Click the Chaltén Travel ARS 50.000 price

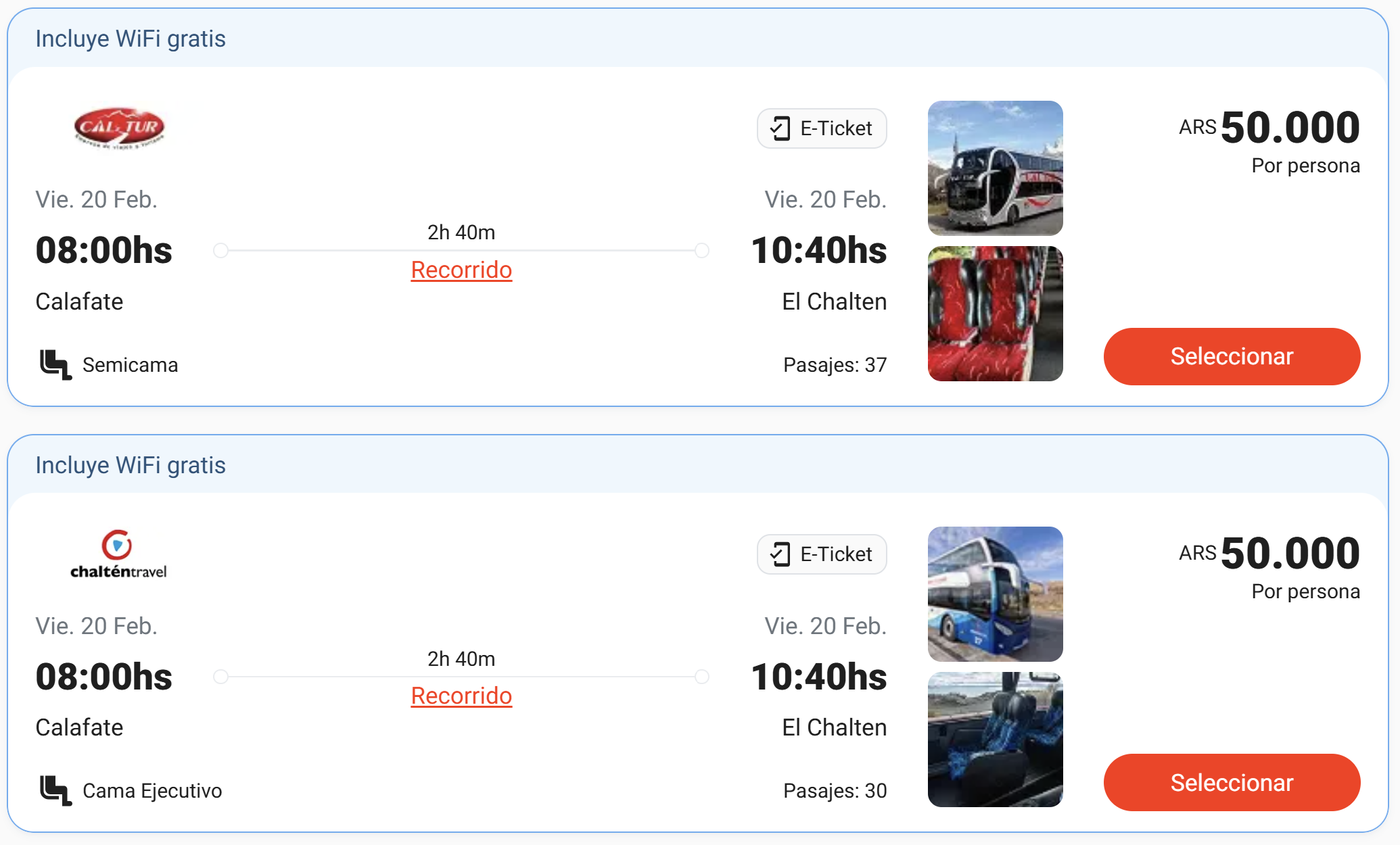(1269, 554)
